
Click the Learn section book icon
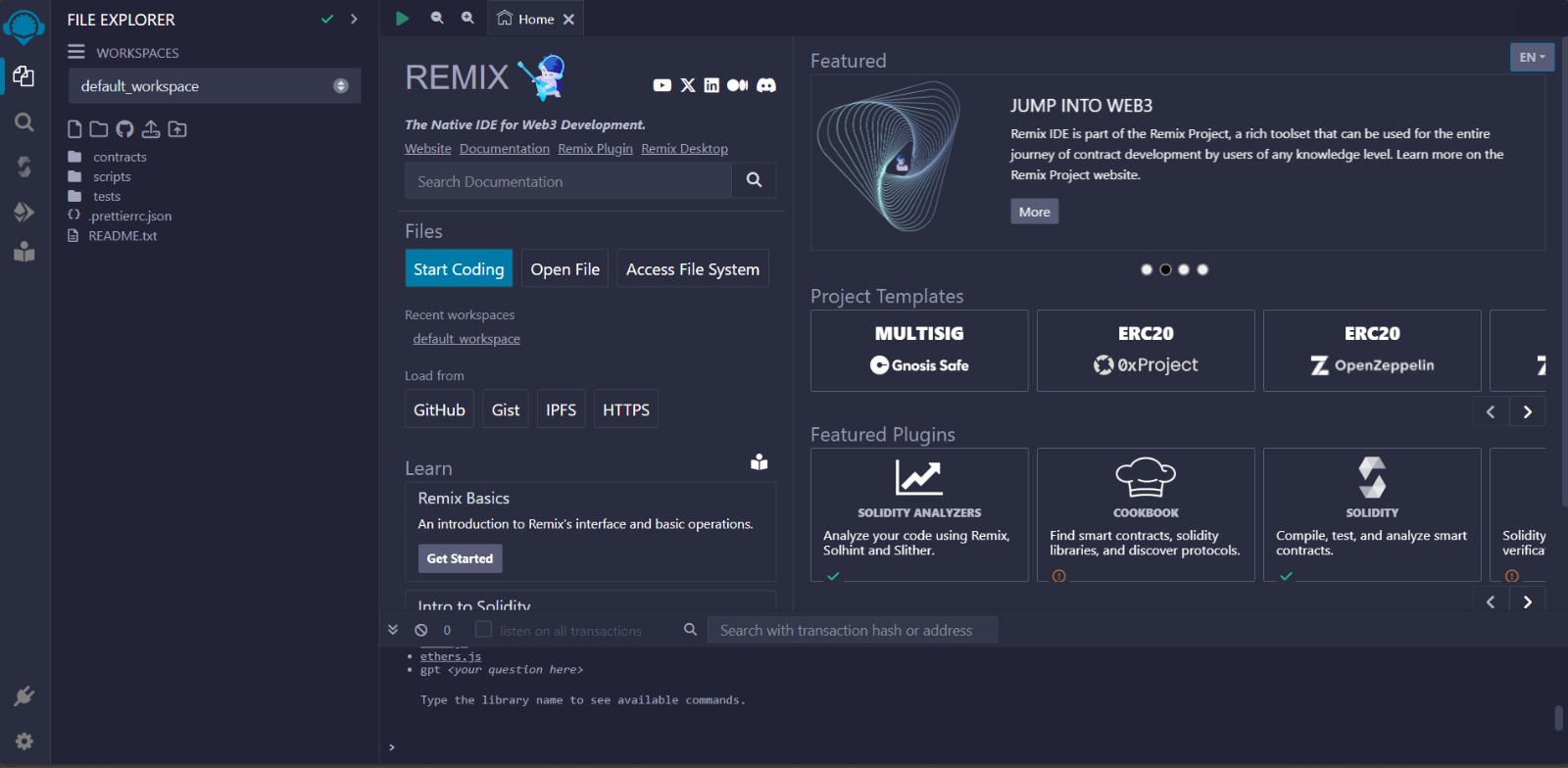tap(759, 462)
